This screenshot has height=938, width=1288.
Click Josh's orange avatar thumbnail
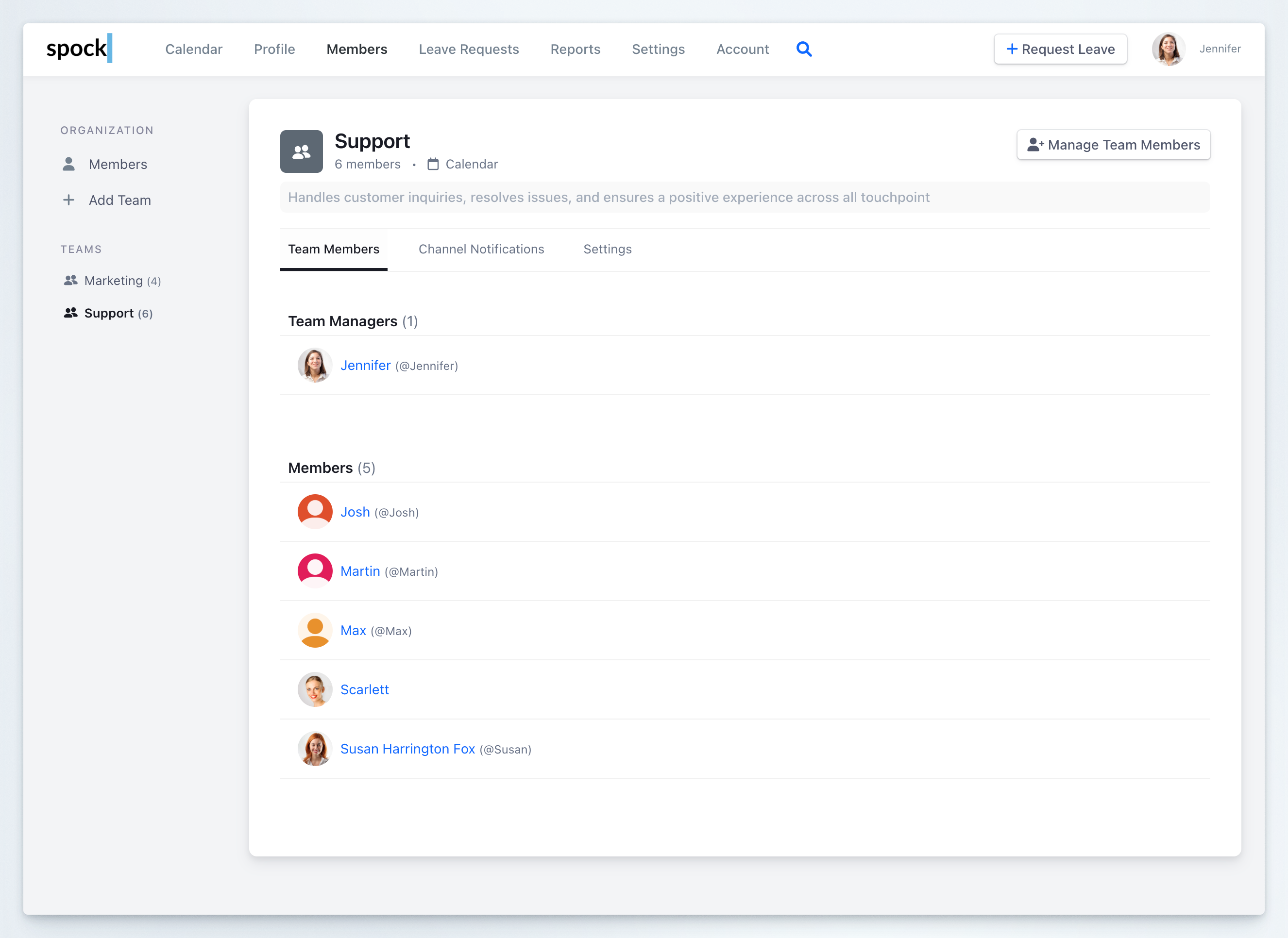315,511
